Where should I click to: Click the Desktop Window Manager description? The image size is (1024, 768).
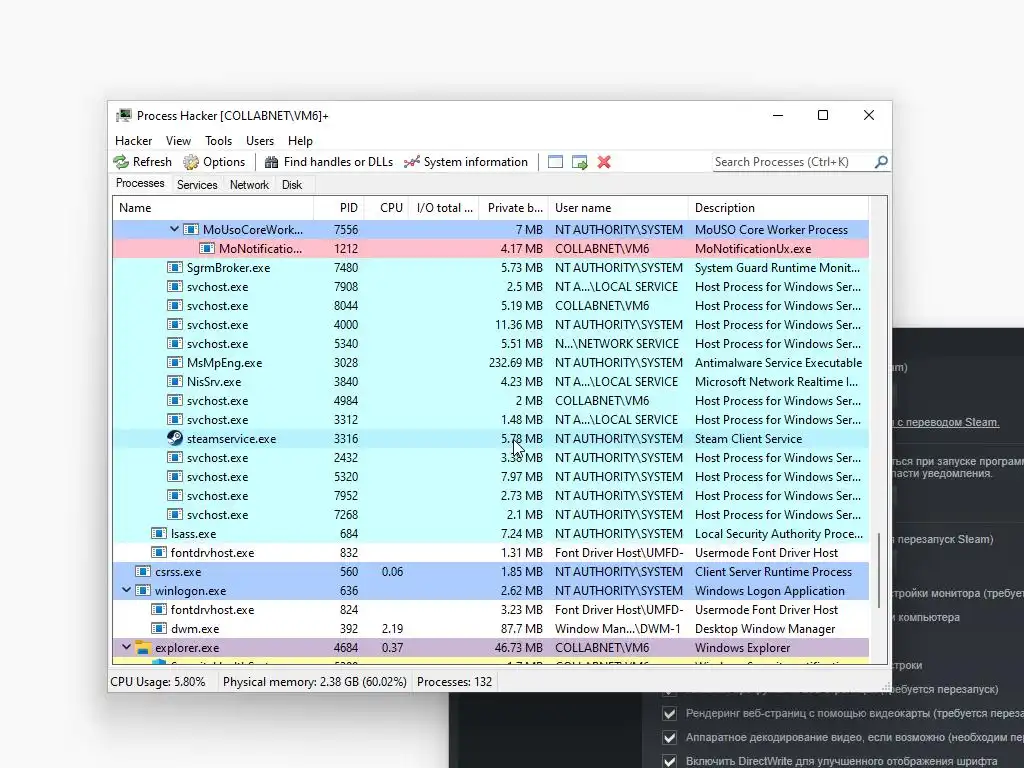765,629
